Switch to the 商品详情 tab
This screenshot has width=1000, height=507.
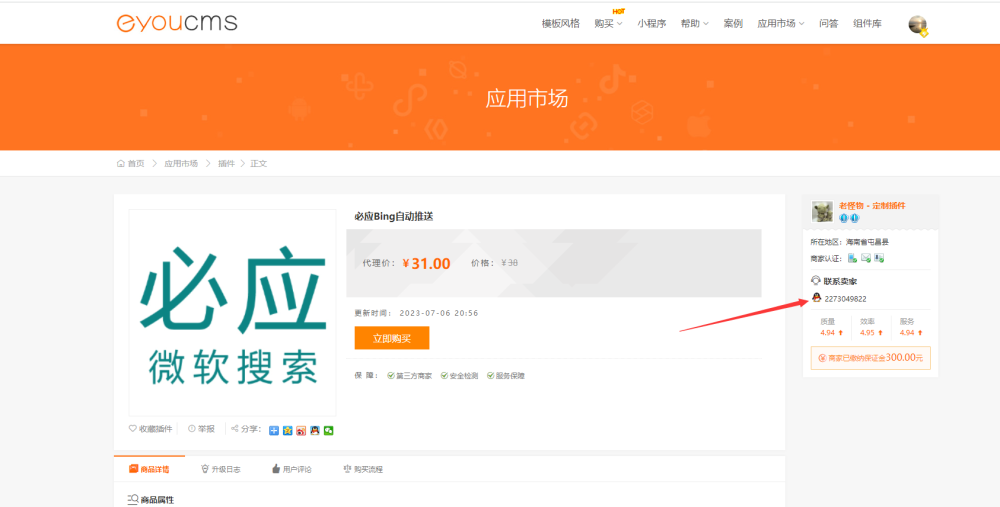click(149, 469)
